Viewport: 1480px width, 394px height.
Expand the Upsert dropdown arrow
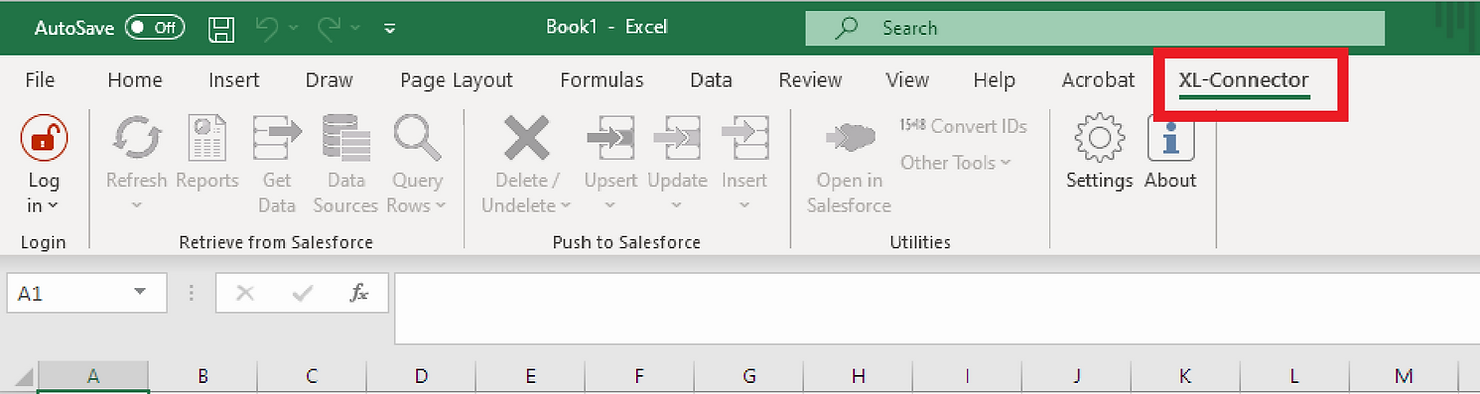click(610, 206)
